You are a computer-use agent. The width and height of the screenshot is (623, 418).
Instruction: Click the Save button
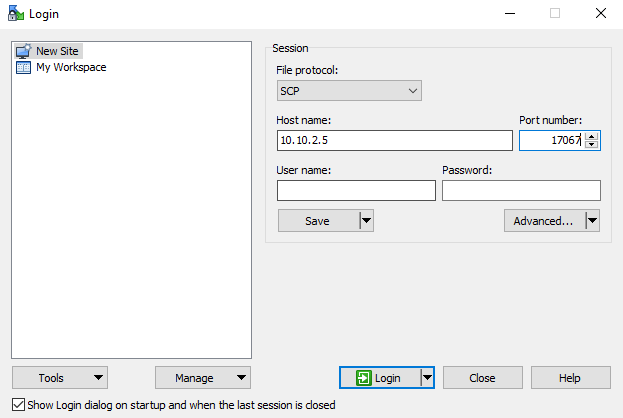[x=318, y=221]
